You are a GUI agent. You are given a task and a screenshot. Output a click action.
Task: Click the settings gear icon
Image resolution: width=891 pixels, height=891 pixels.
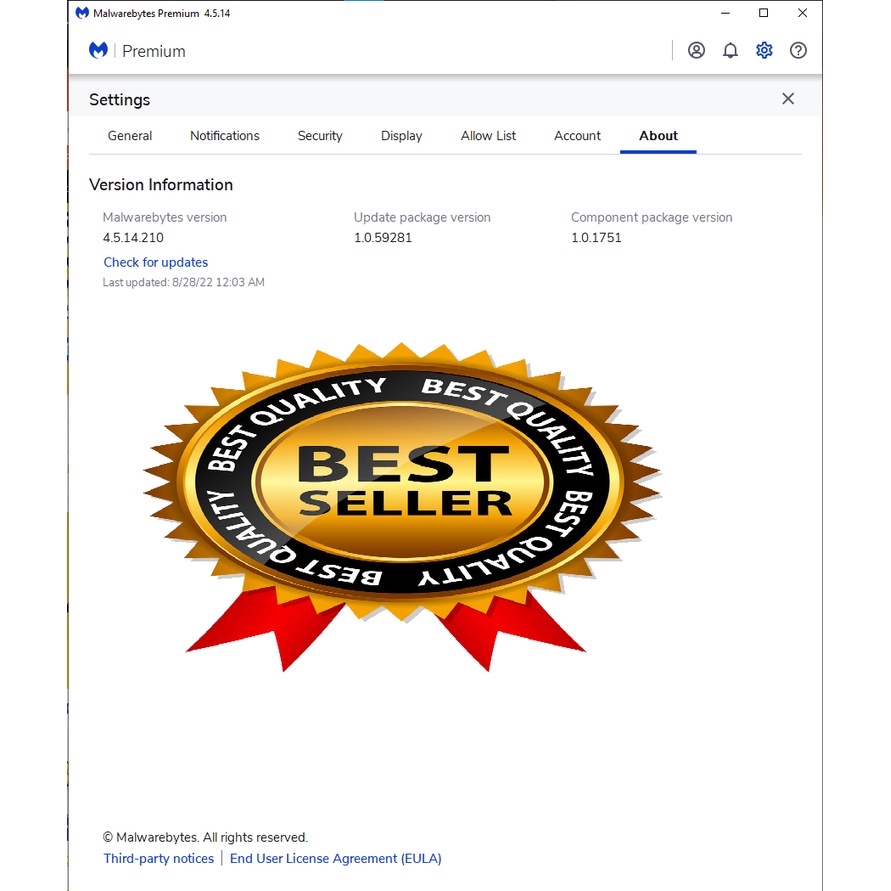(x=764, y=51)
